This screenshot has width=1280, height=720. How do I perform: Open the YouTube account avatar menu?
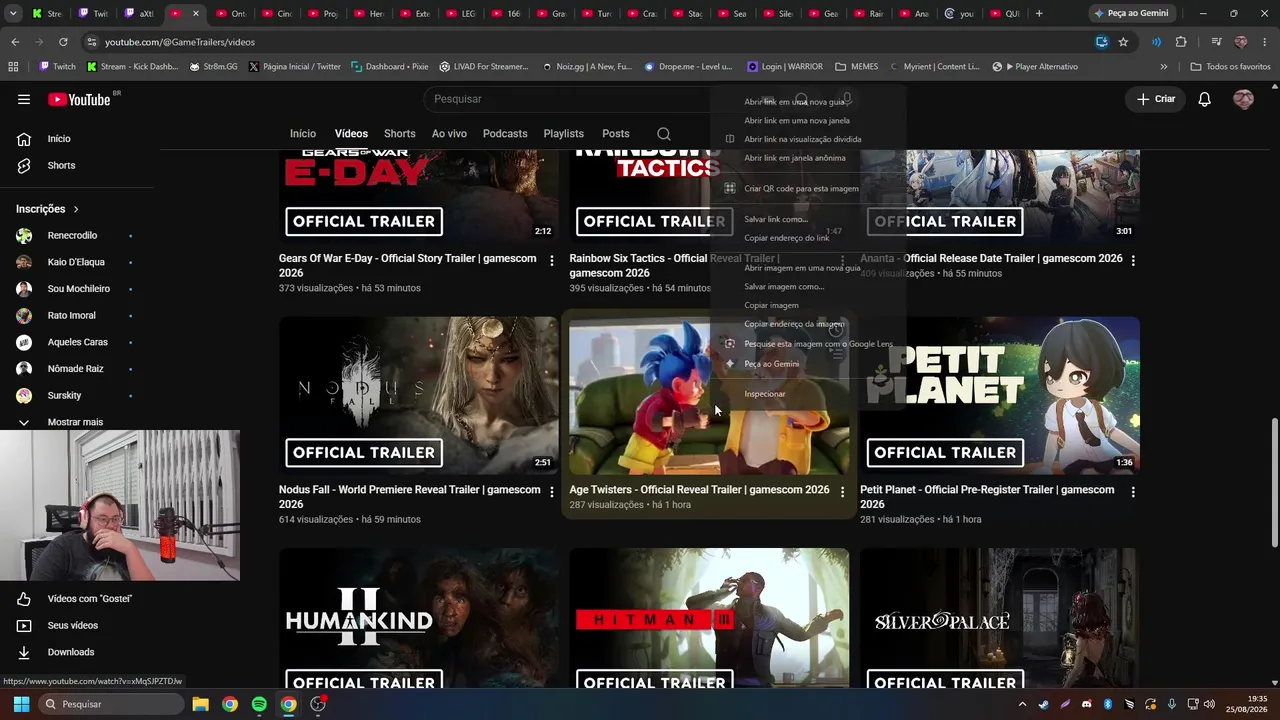tap(1244, 99)
